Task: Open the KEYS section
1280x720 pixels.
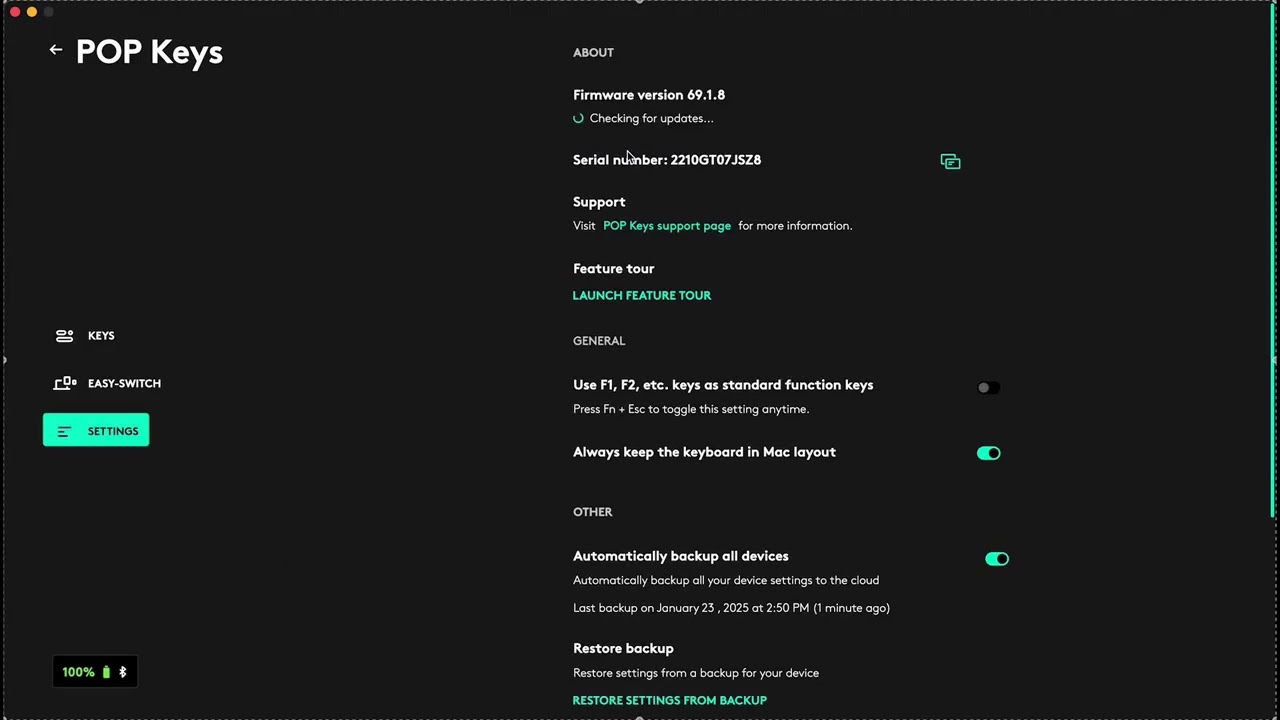Action: 101,336
